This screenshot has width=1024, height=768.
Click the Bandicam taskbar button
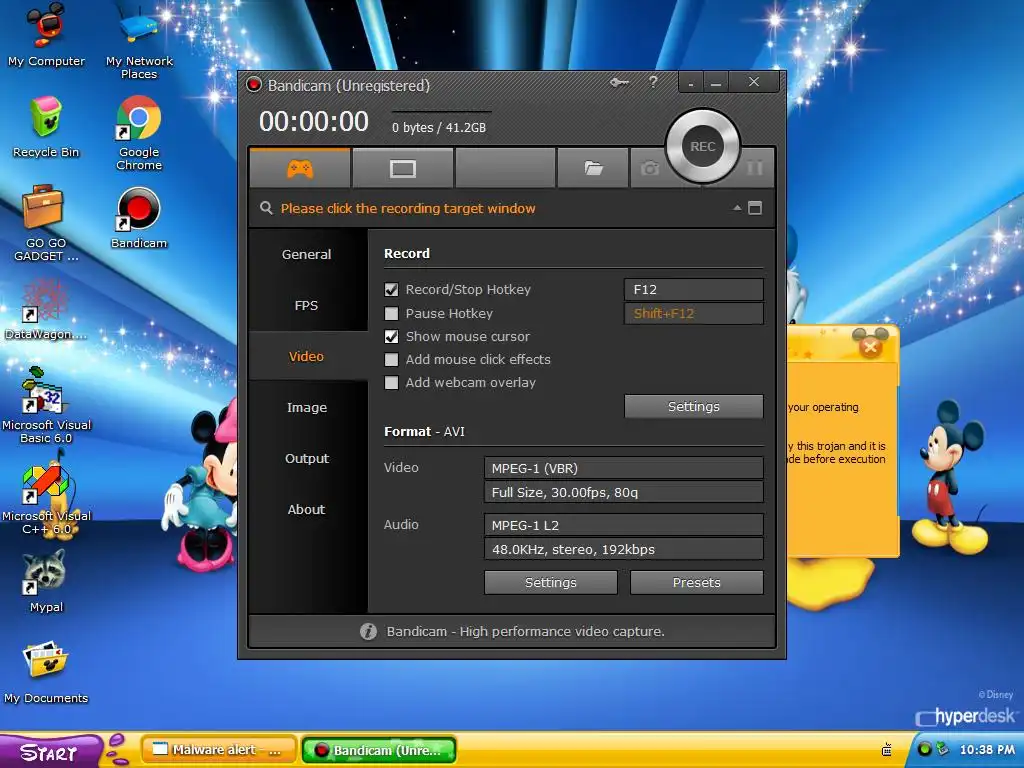379,750
